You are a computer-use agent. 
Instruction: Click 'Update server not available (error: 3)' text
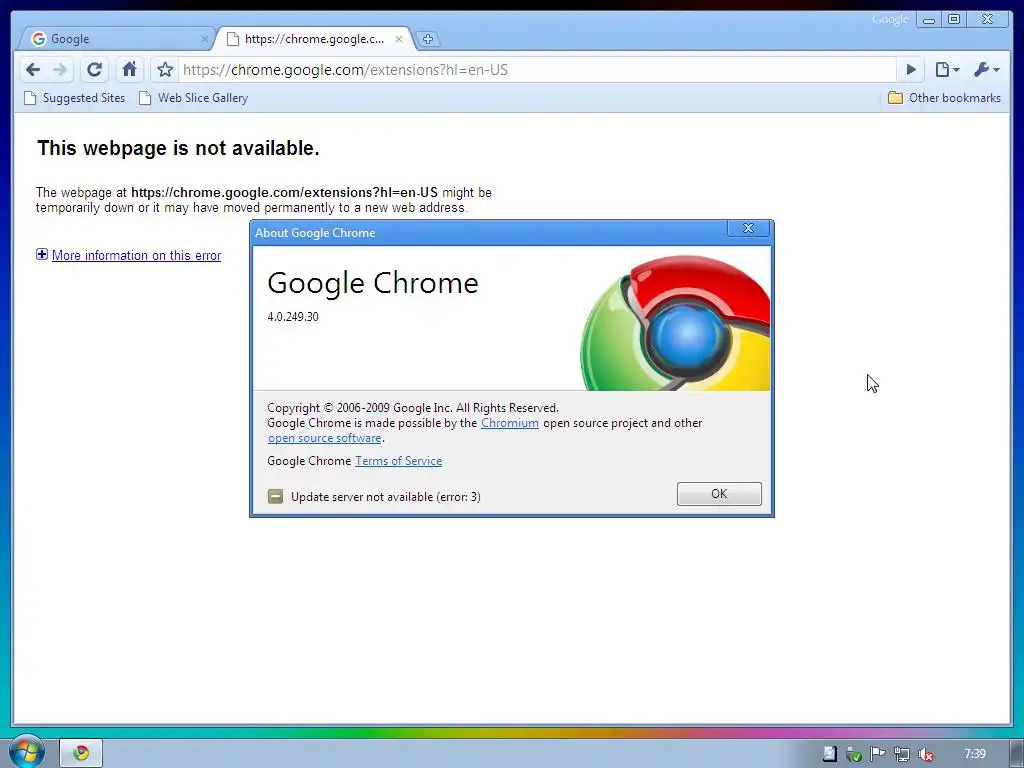386,497
